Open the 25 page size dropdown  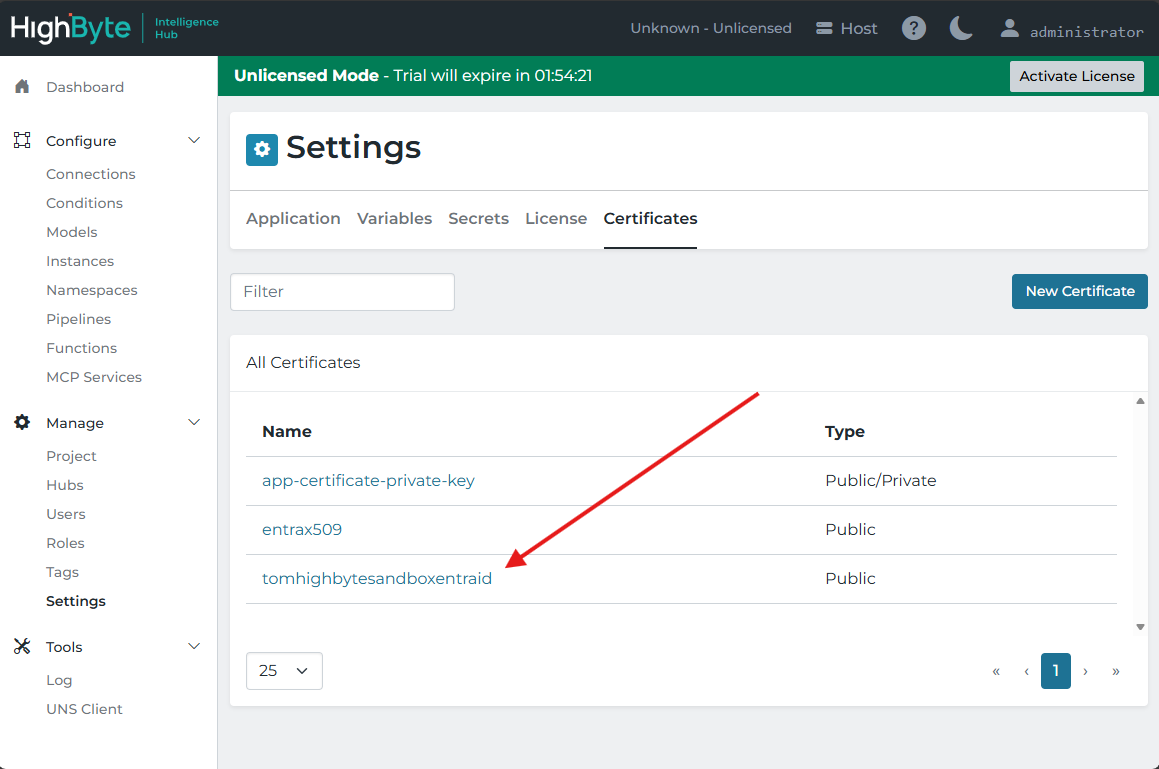[284, 671]
